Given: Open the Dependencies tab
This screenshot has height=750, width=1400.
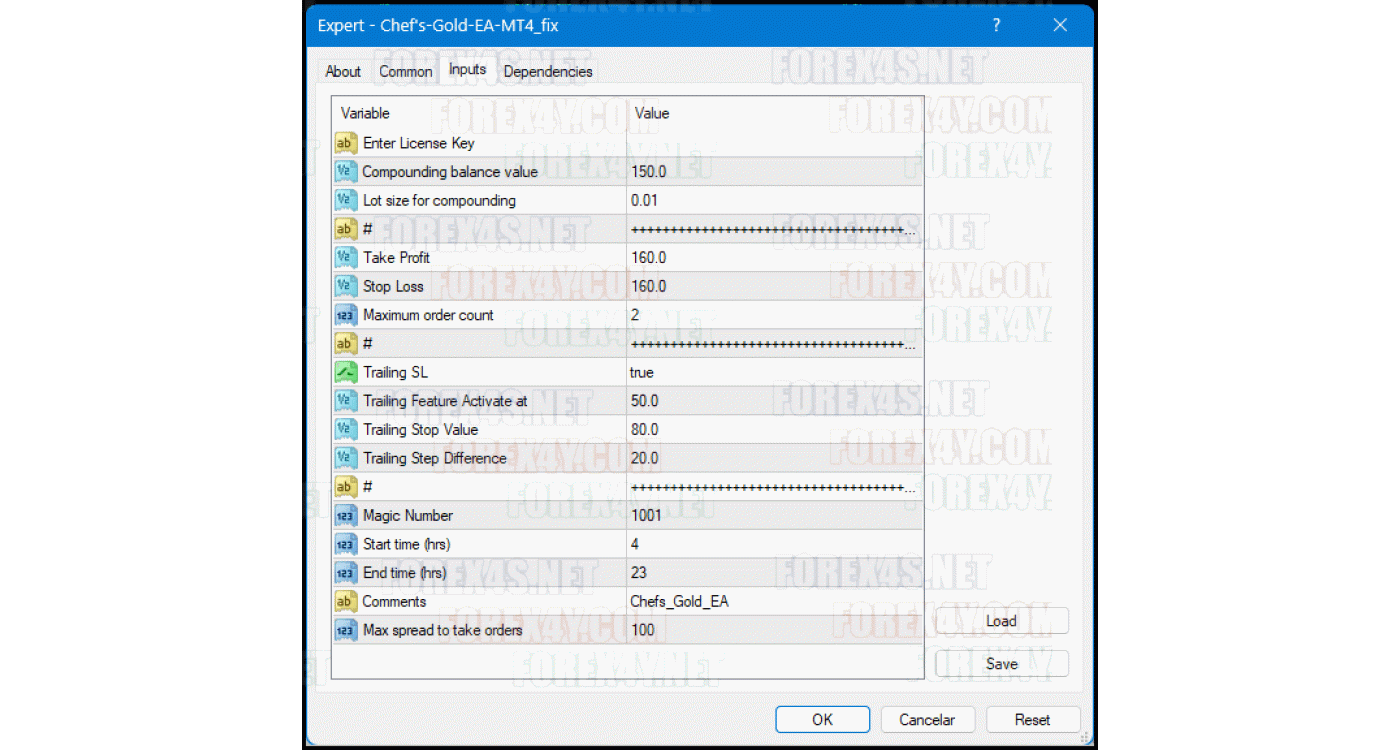Looking at the screenshot, I should (x=547, y=71).
